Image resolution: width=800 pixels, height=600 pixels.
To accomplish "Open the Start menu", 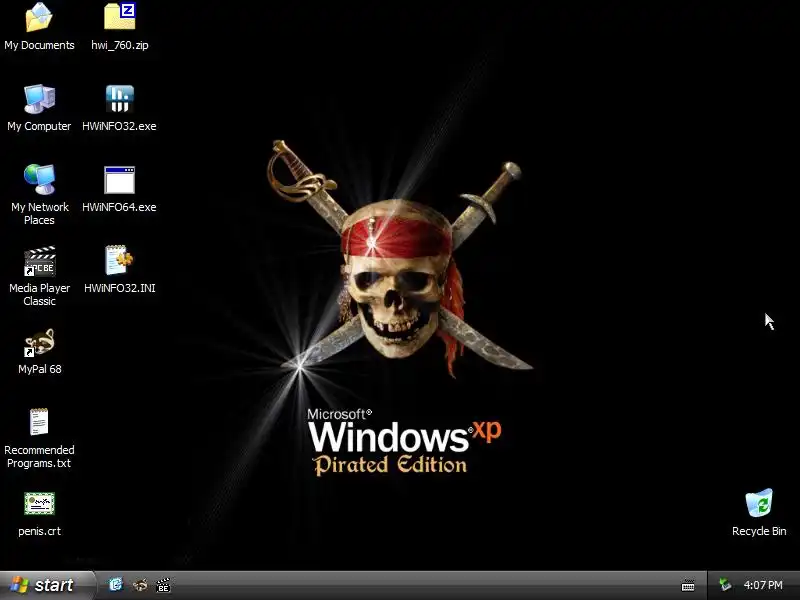I will tap(47, 585).
